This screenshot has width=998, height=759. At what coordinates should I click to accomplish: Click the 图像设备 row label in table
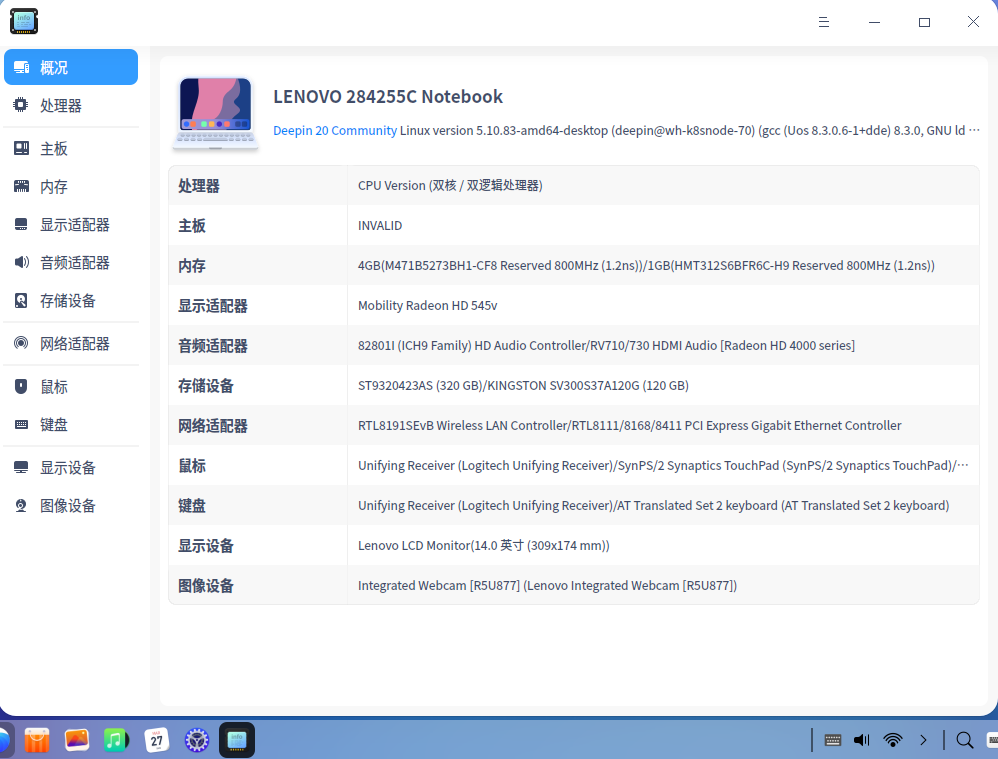[x=206, y=585]
